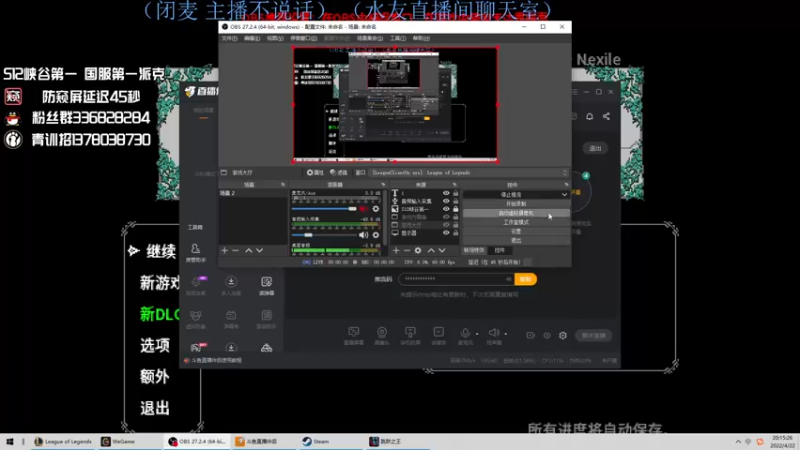Image resolution: width=800 pixels, height=450 pixels.
Task: Open the window selection dropdown showing League of Legends
Action: click(469, 172)
